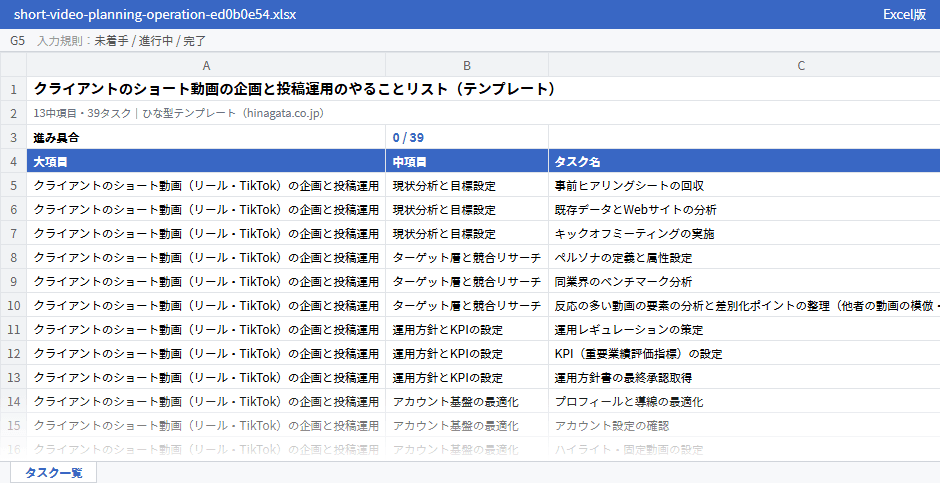
Task: Click '運用方針とKPIの設定' in row 11
Action: pyautogui.click(x=467, y=329)
